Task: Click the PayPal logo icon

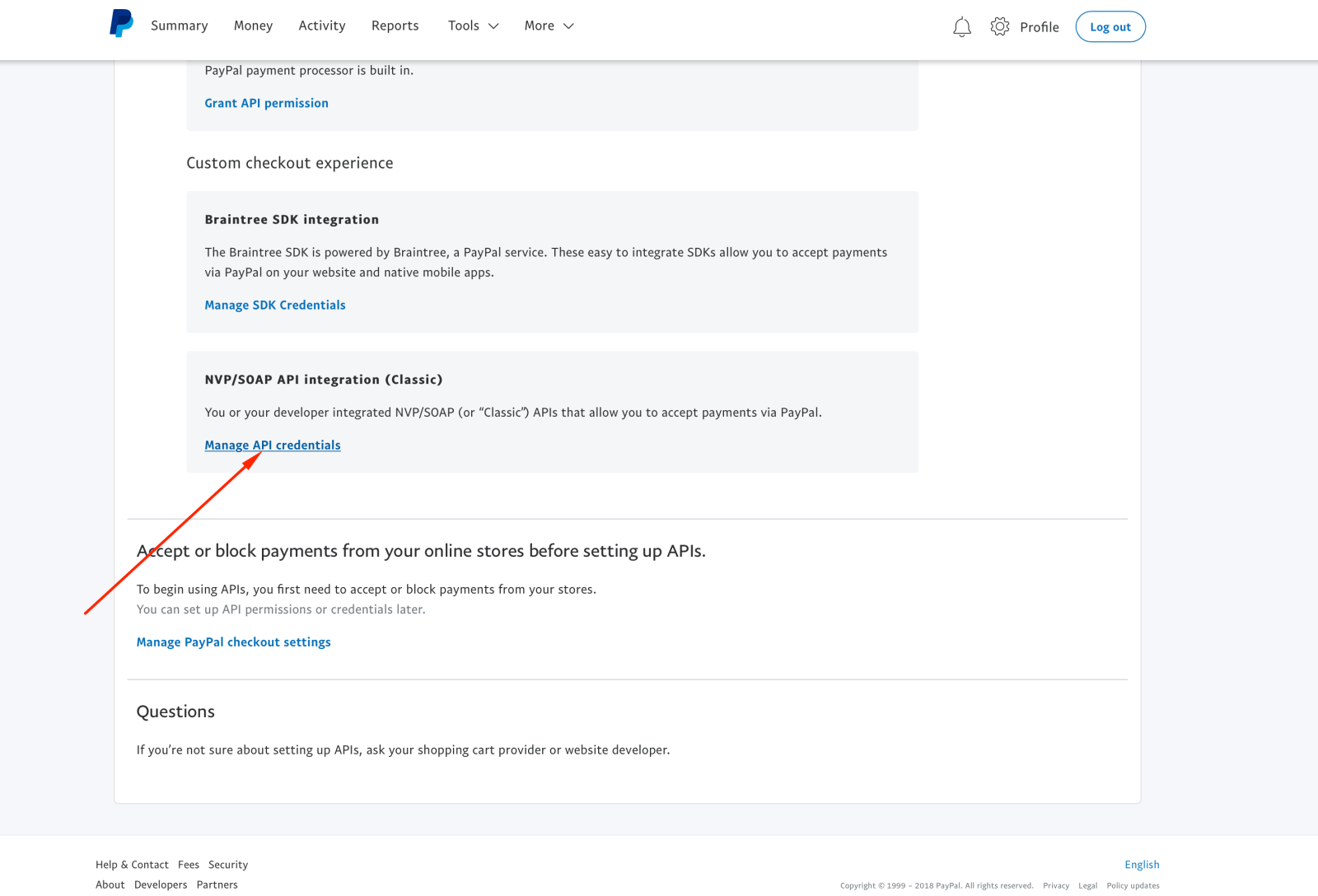Action: pyautogui.click(x=121, y=23)
